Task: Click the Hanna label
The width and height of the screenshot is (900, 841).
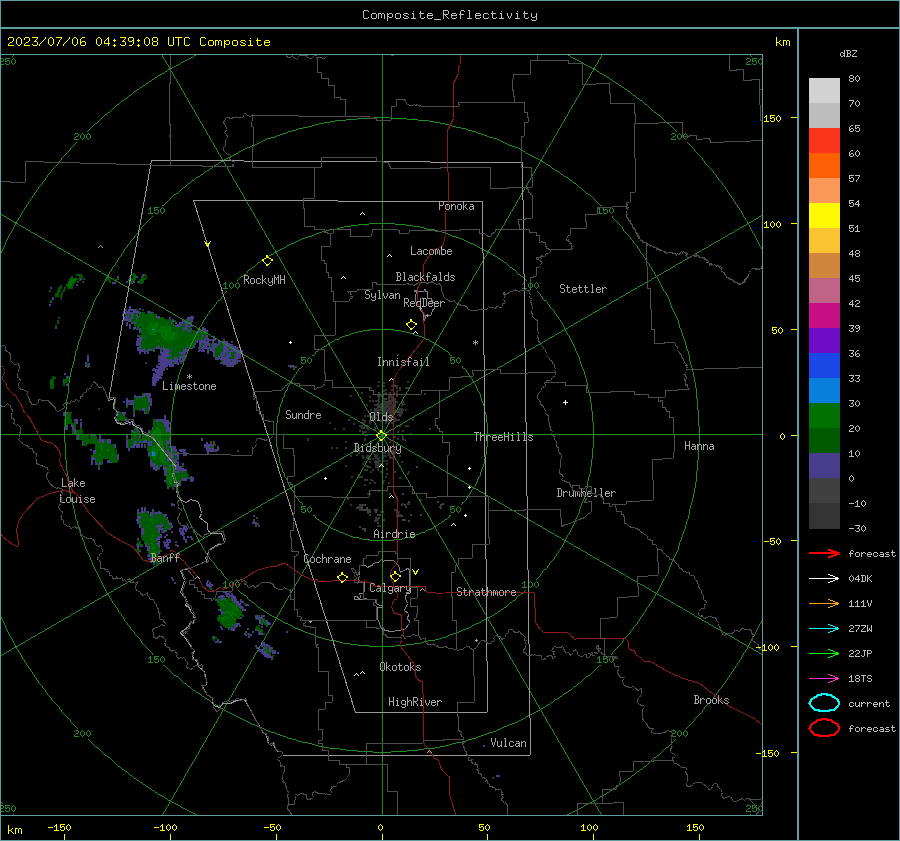Action: [x=699, y=446]
